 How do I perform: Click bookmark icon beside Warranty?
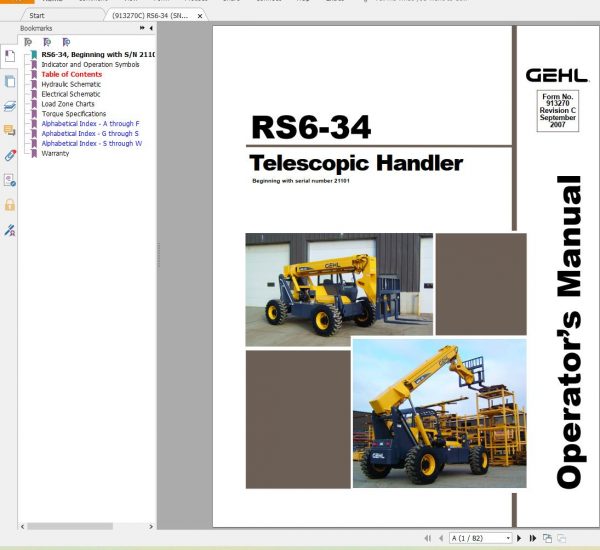point(34,153)
